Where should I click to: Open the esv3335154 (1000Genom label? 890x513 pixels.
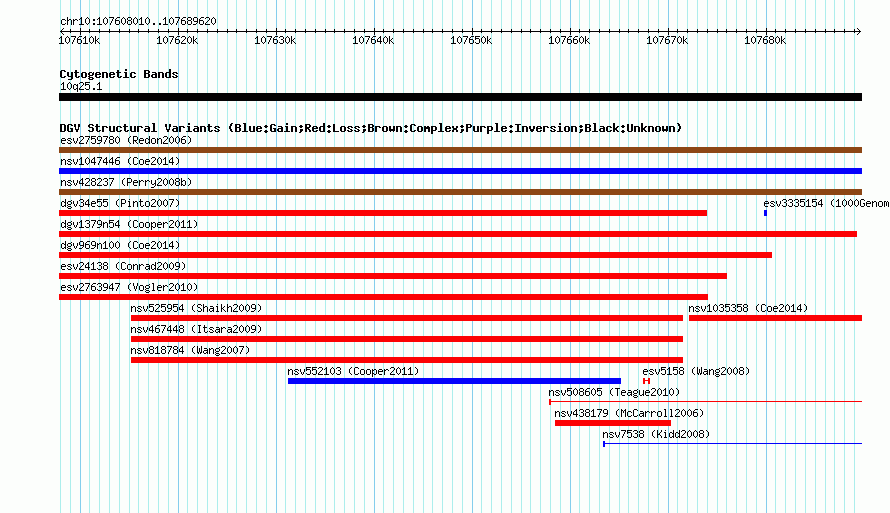tap(826, 203)
